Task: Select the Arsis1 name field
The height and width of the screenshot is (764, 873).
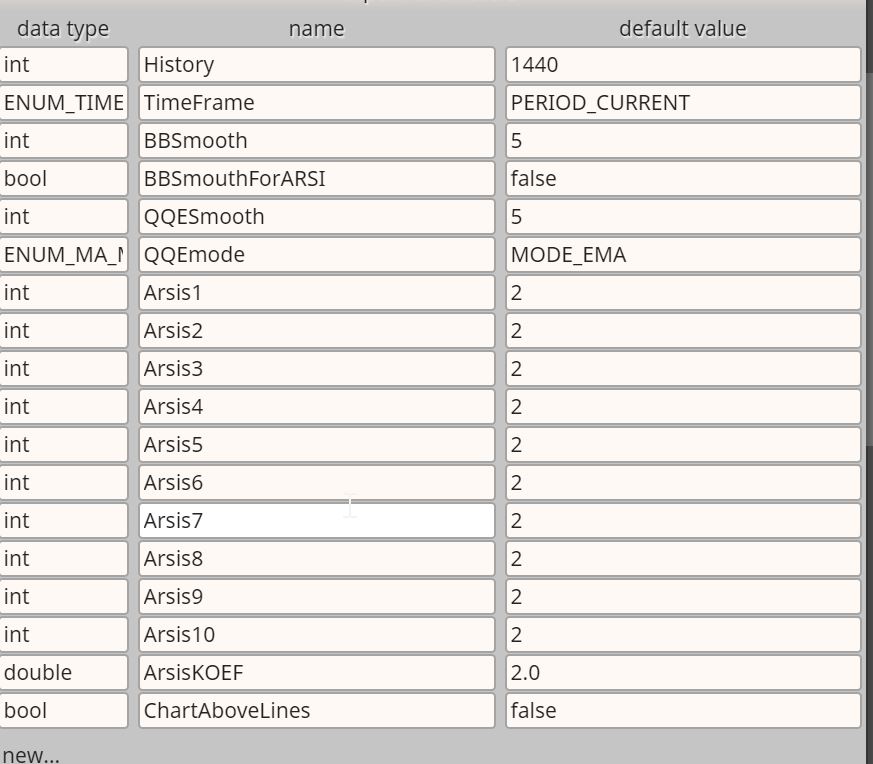Action: 316,292
